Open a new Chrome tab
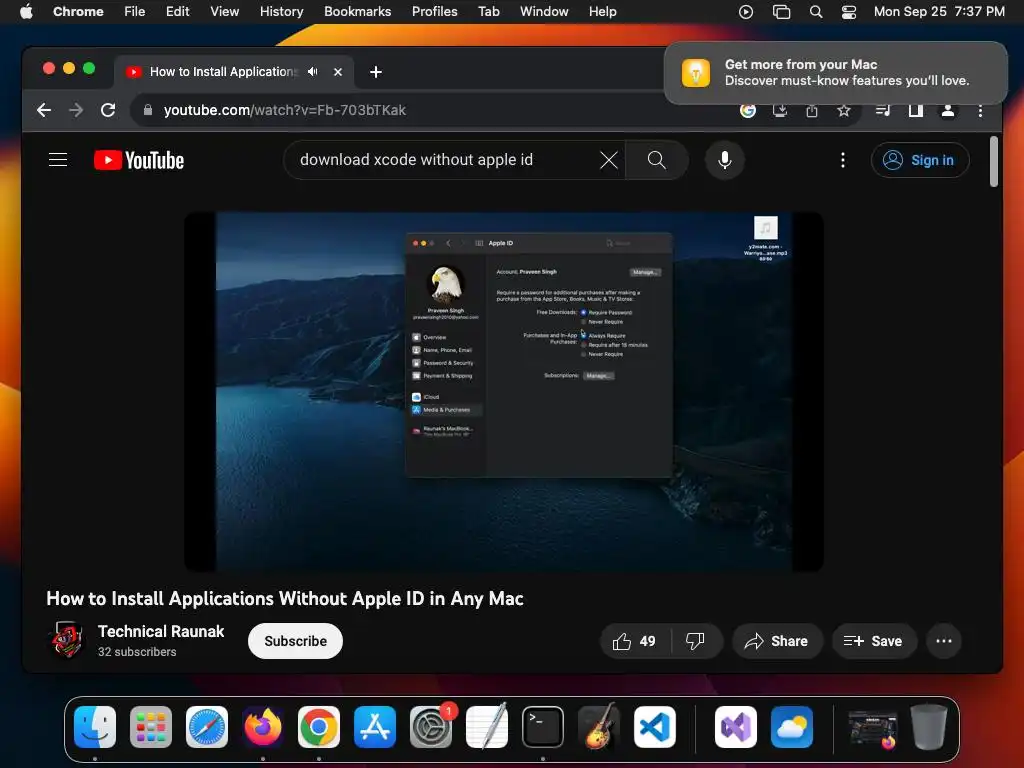Image resolution: width=1024 pixels, height=768 pixels. [x=376, y=72]
